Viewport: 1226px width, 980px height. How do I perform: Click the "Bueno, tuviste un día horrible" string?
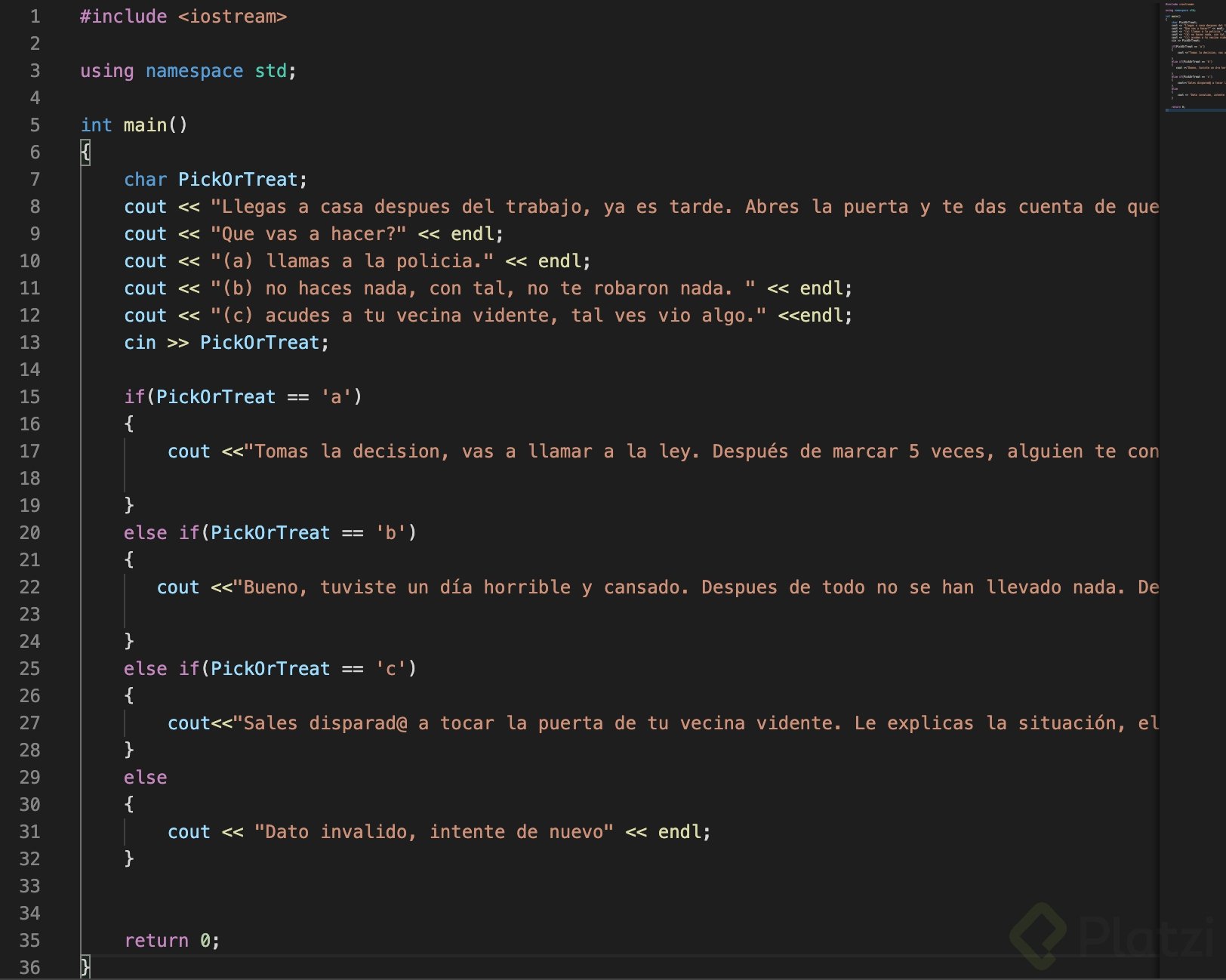pos(696,587)
